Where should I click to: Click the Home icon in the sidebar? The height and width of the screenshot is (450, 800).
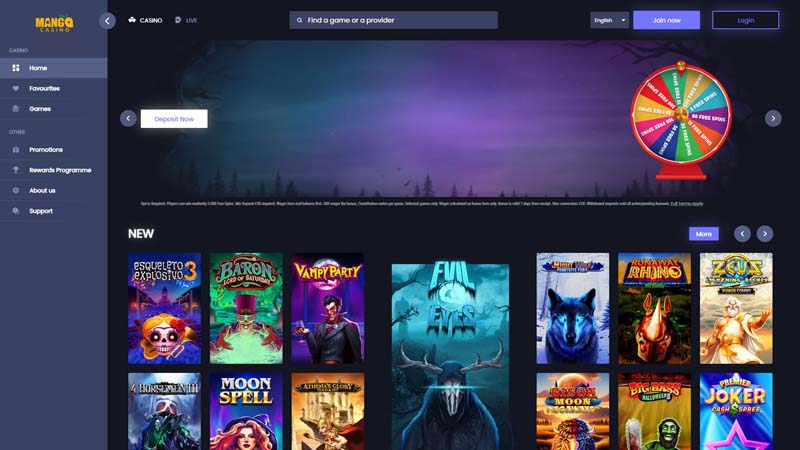[16, 68]
